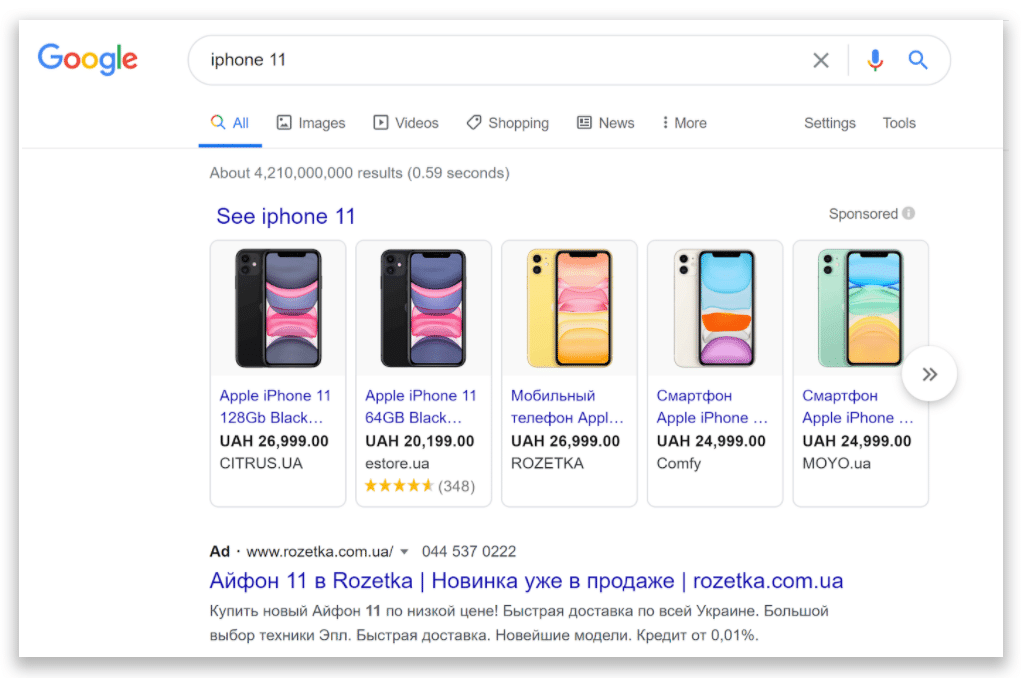Open the Tools options

click(898, 123)
